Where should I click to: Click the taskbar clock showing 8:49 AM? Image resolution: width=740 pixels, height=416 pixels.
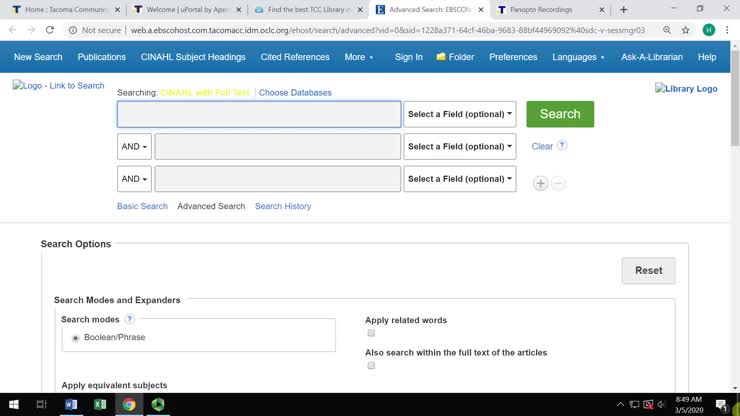[689, 405]
